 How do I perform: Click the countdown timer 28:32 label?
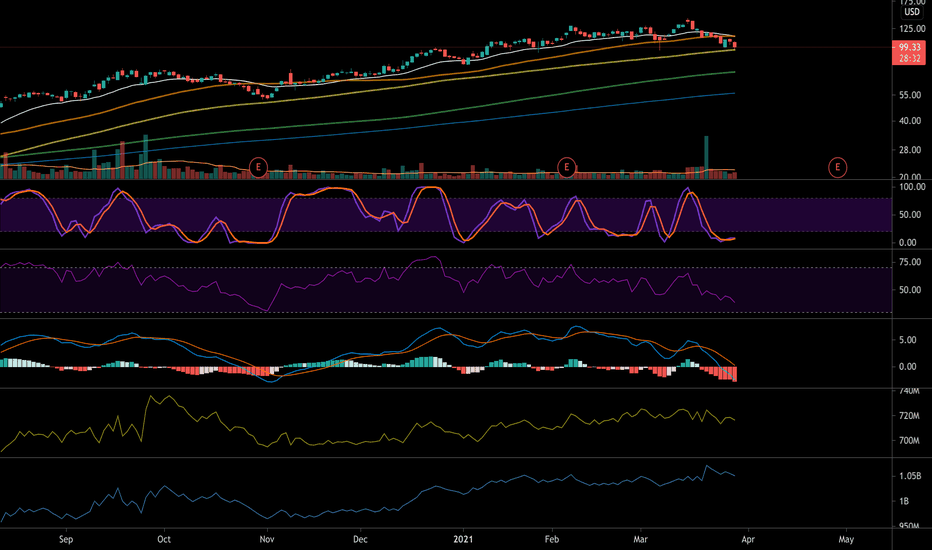click(x=909, y=58)
